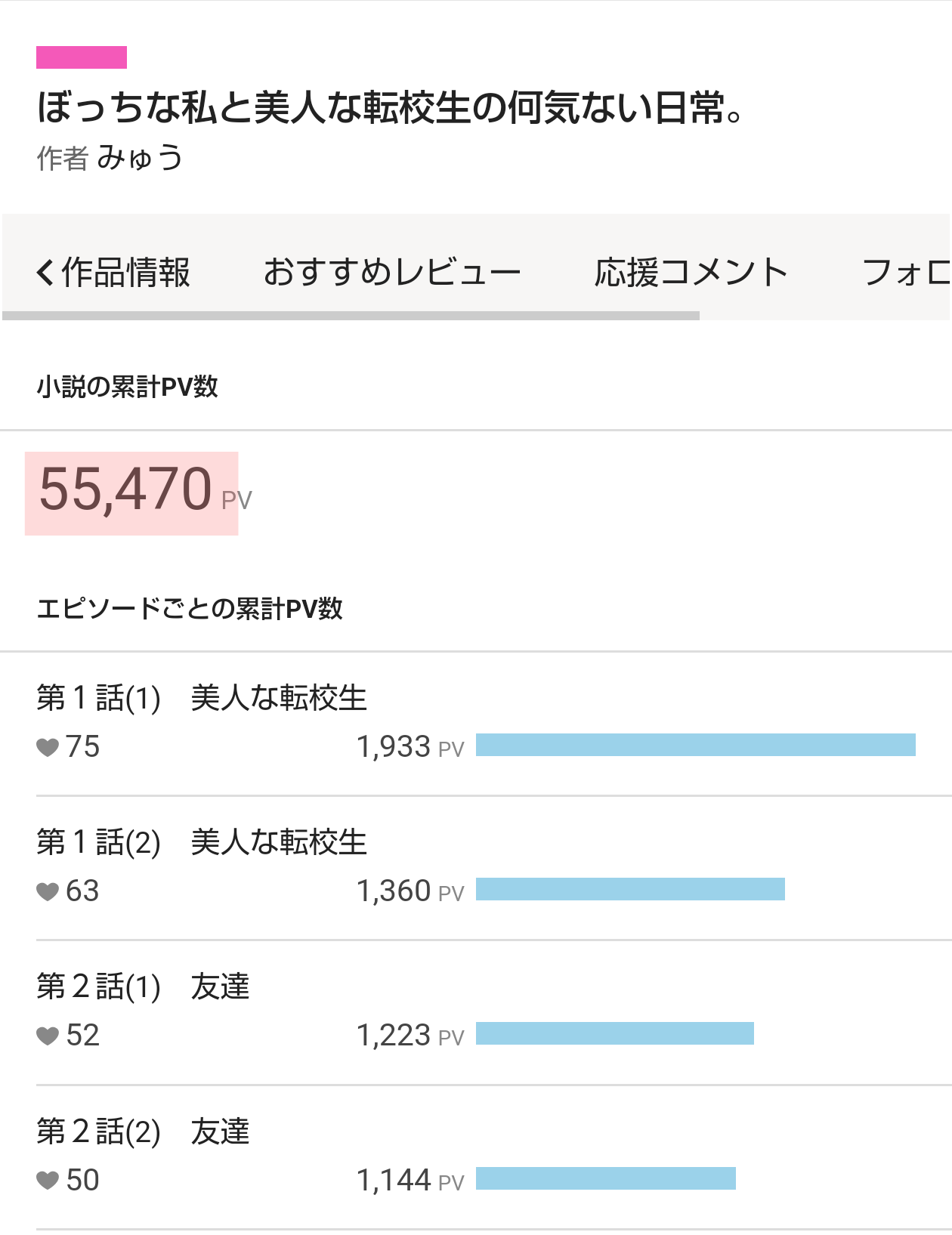Click the highlighted 55,470 PV total
Screen dimensions: 952x1235
(x=131, y=492)
